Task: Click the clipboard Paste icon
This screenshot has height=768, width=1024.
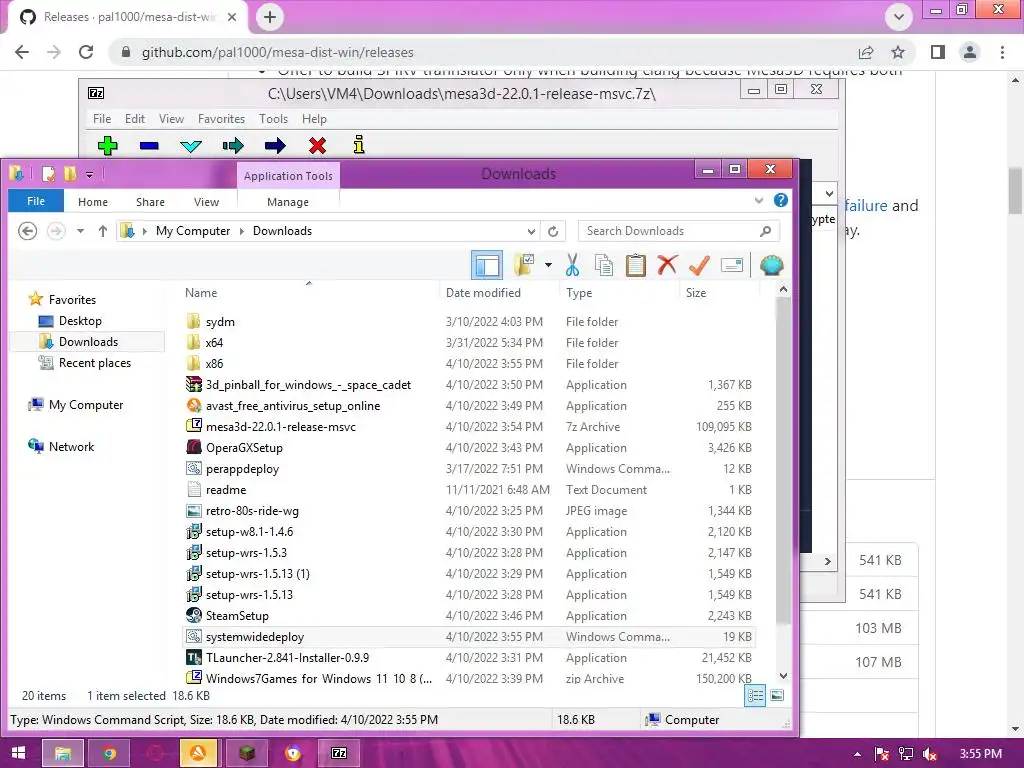Action: [635, 265]
